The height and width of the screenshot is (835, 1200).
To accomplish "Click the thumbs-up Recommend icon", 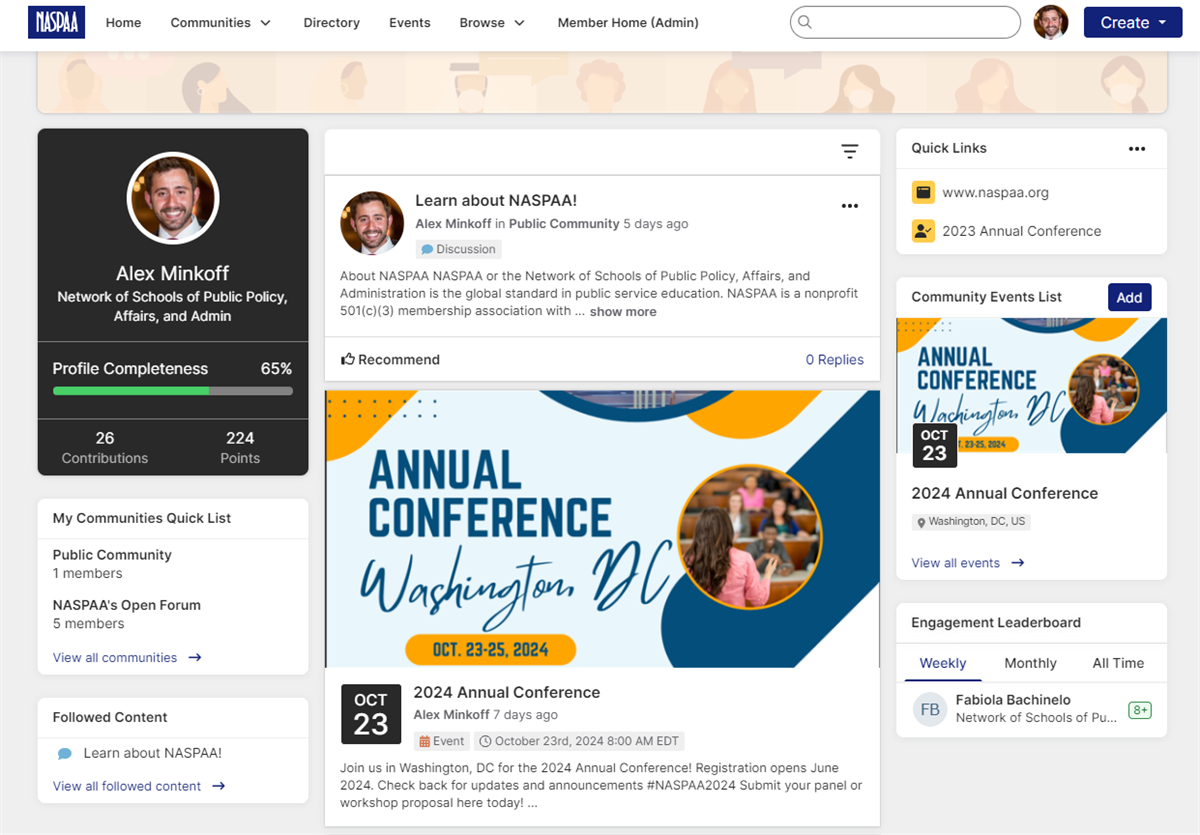I will pos(348,359).
